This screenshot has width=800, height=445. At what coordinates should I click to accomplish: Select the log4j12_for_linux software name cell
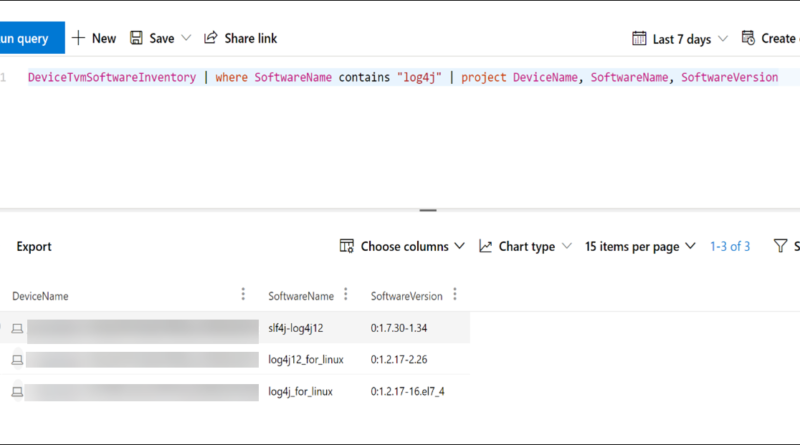[x=306, y=360]
